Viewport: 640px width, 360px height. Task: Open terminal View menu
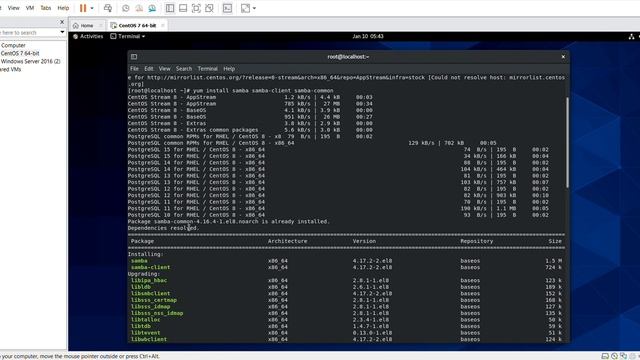click(164, 69)
